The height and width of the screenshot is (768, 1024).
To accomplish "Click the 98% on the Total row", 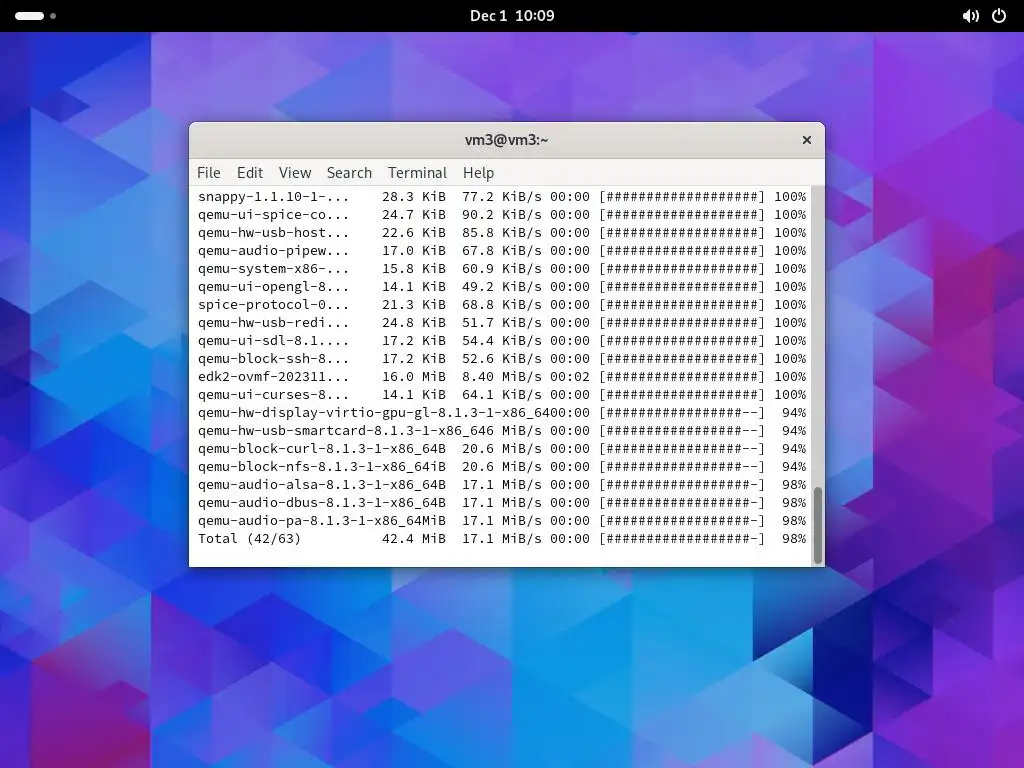I will coord(794,539).
